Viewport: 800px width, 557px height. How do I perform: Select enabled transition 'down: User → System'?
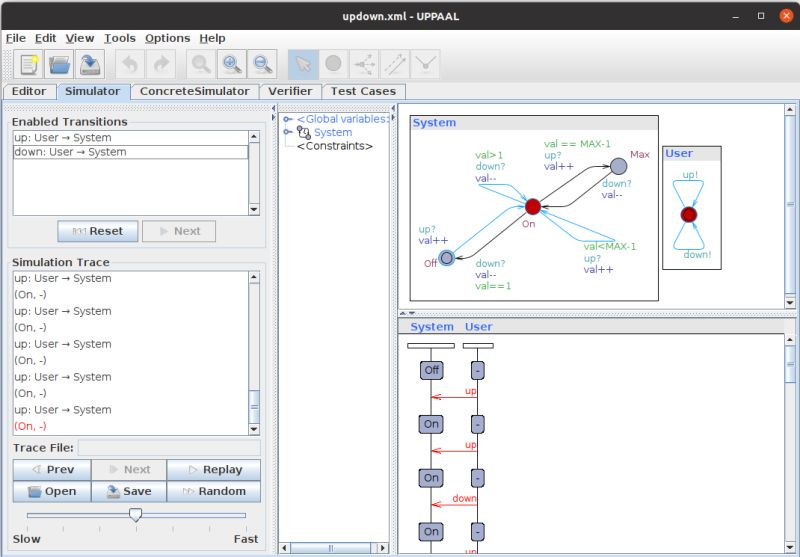pyautogui.click(x=131, y=152)
